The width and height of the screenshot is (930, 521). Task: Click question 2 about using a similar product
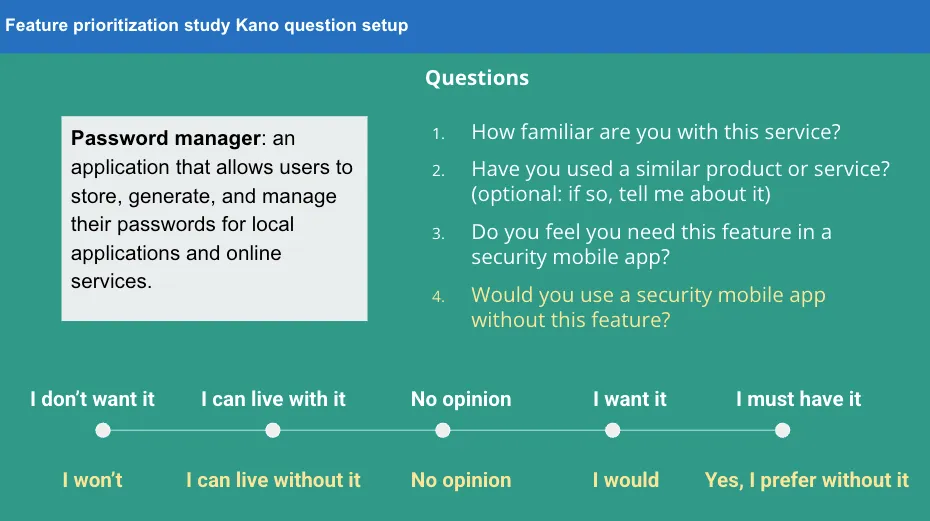[680, 181]
